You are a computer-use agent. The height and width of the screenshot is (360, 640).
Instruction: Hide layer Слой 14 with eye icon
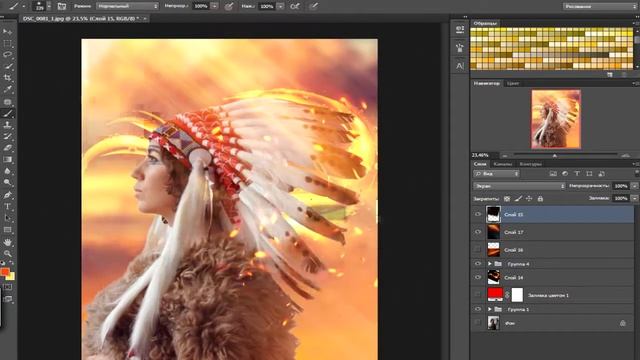coord(478,277)
